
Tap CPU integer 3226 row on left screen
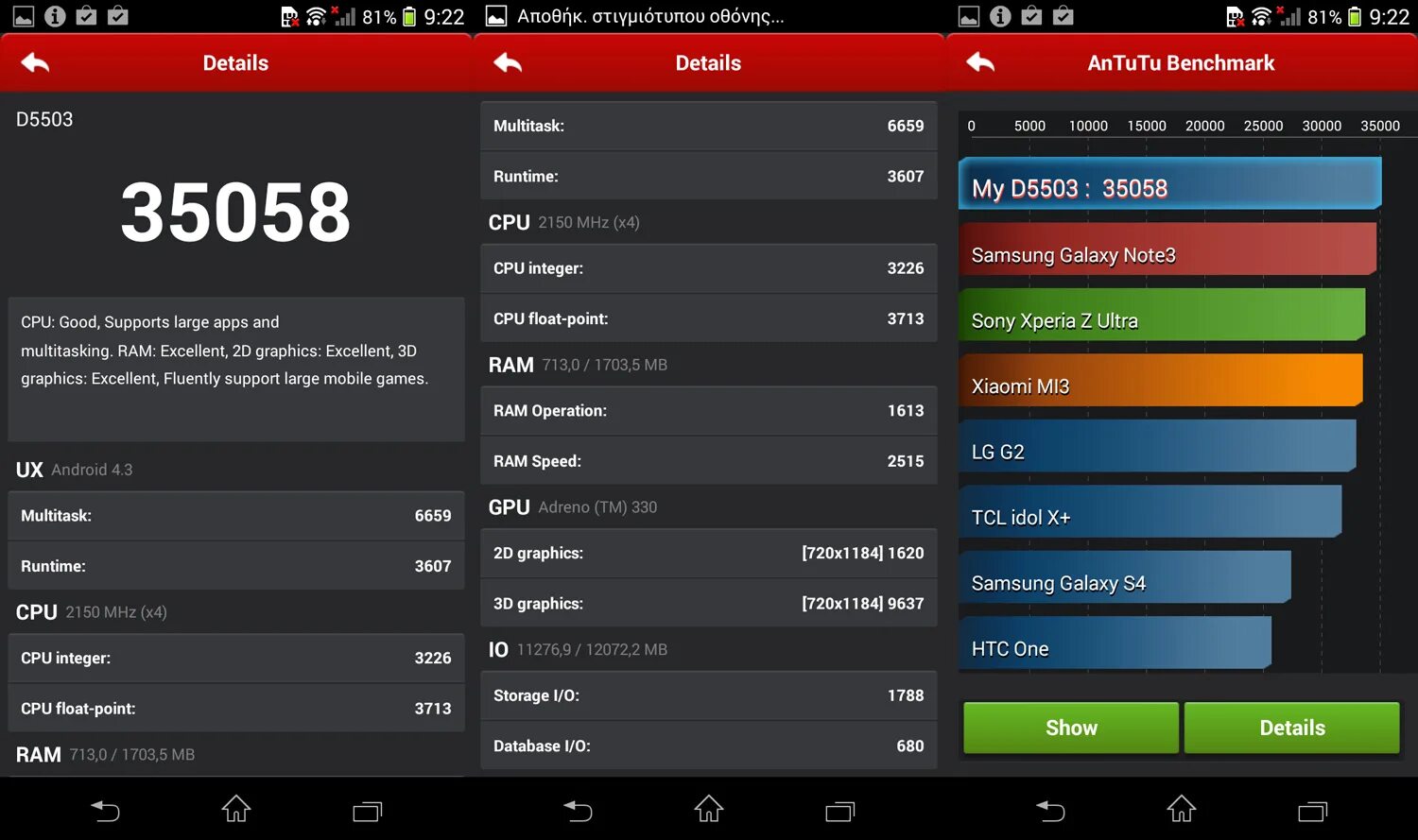point(236,658)
